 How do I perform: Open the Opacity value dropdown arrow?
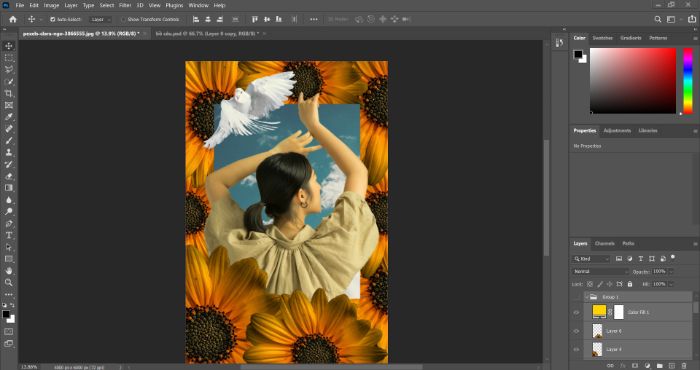[671, 272]
